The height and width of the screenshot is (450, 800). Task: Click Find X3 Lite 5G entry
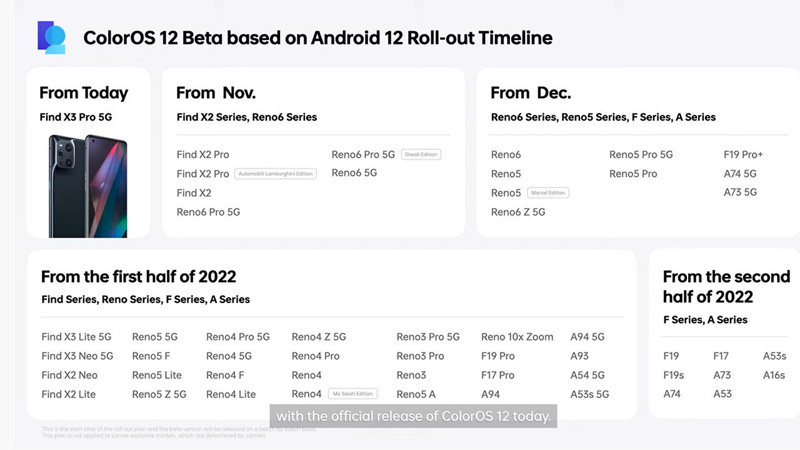coord(76,337)
